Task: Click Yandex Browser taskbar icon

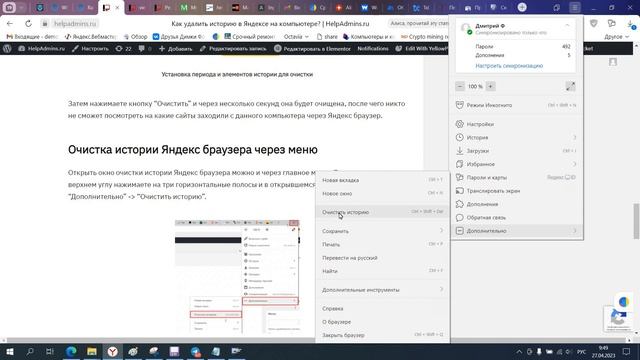Action: pyautogui.click(x=113, y=351)
